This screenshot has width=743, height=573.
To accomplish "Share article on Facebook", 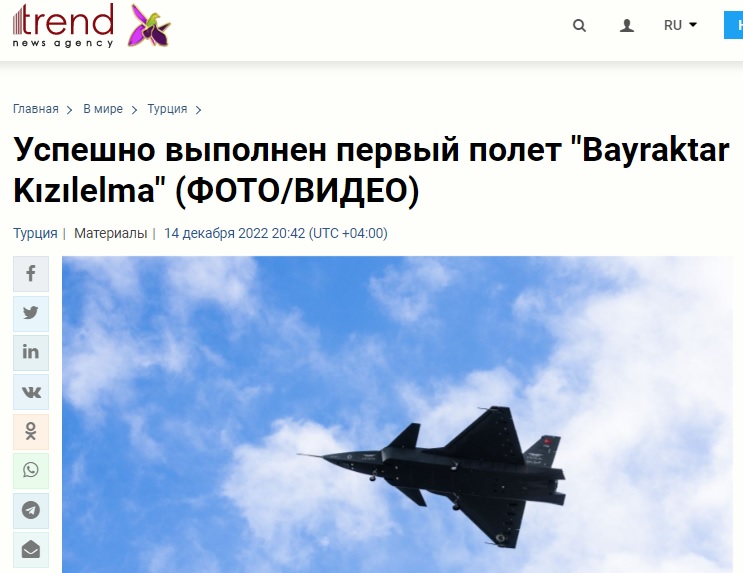I will coord(31,274).
